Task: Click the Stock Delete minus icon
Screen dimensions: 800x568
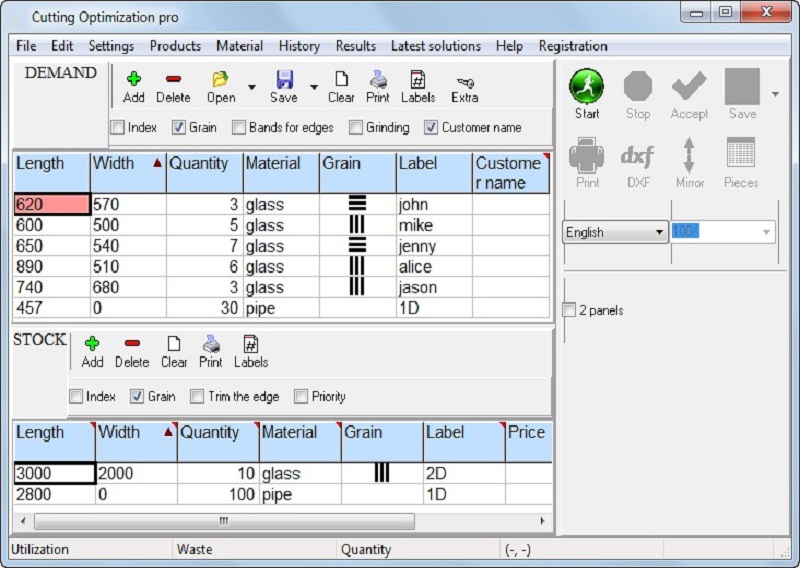Action: pos(132,343)
